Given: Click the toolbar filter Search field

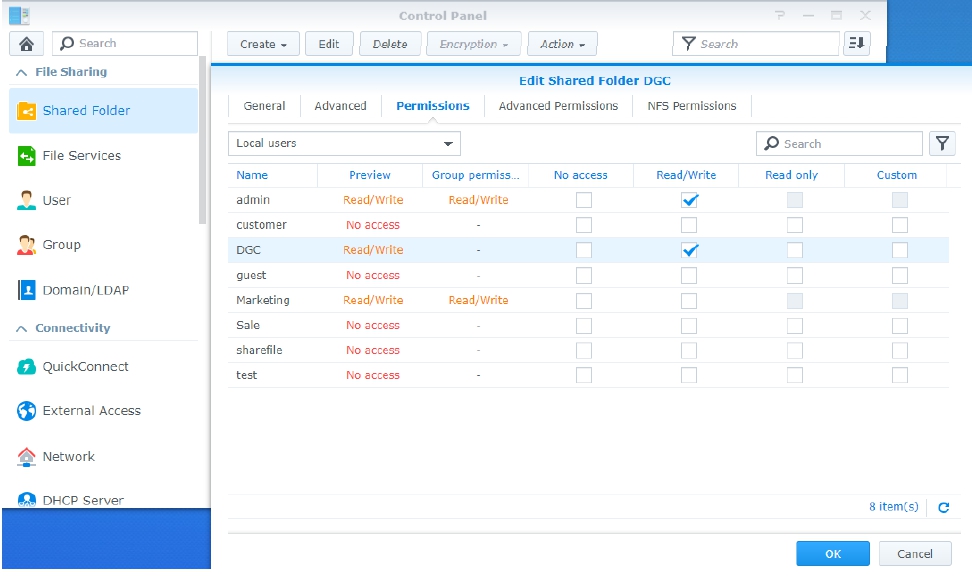Looking at the screenshot, I should (756, 44).
